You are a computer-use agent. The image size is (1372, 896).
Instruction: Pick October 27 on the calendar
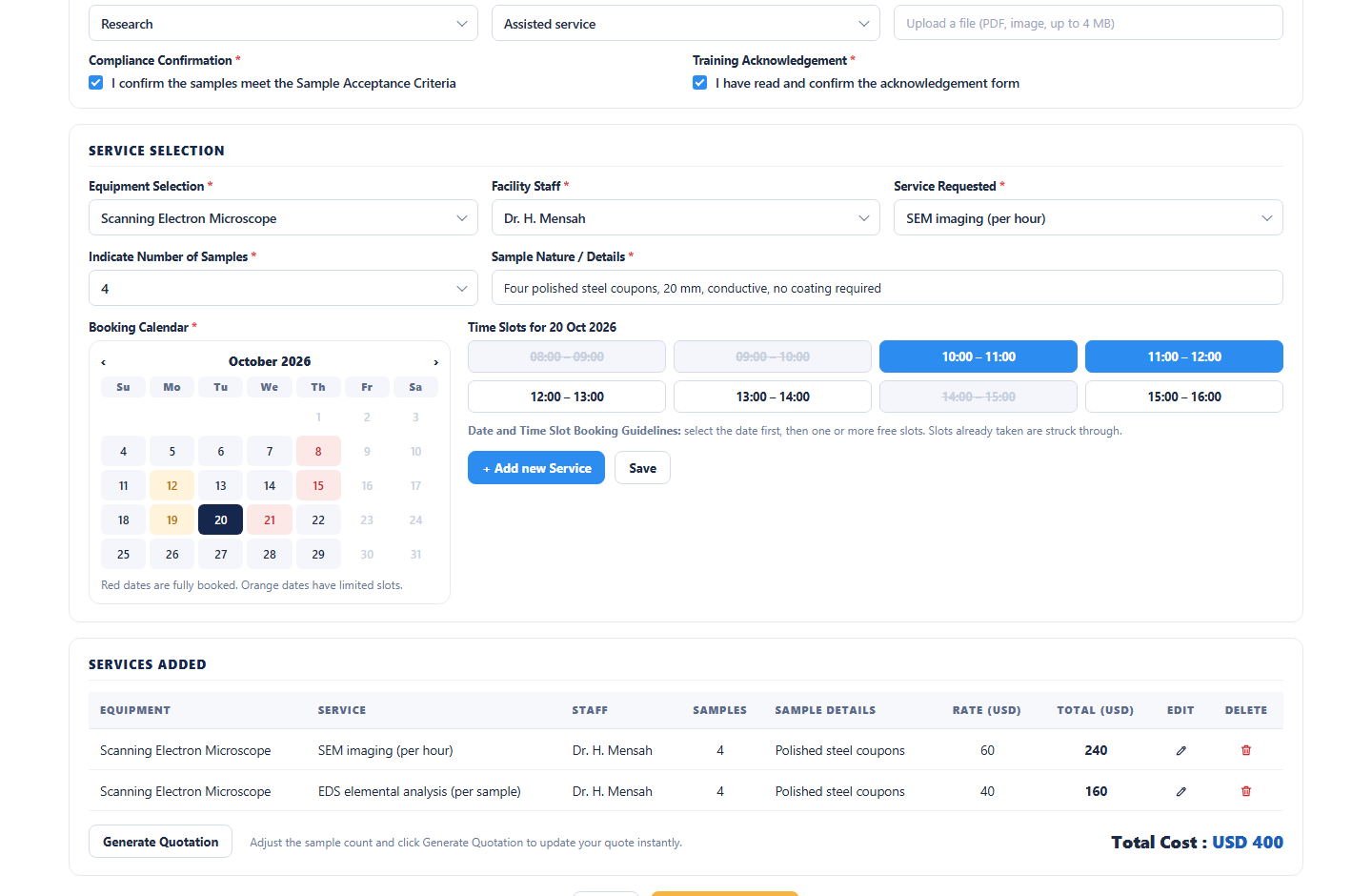221,554
